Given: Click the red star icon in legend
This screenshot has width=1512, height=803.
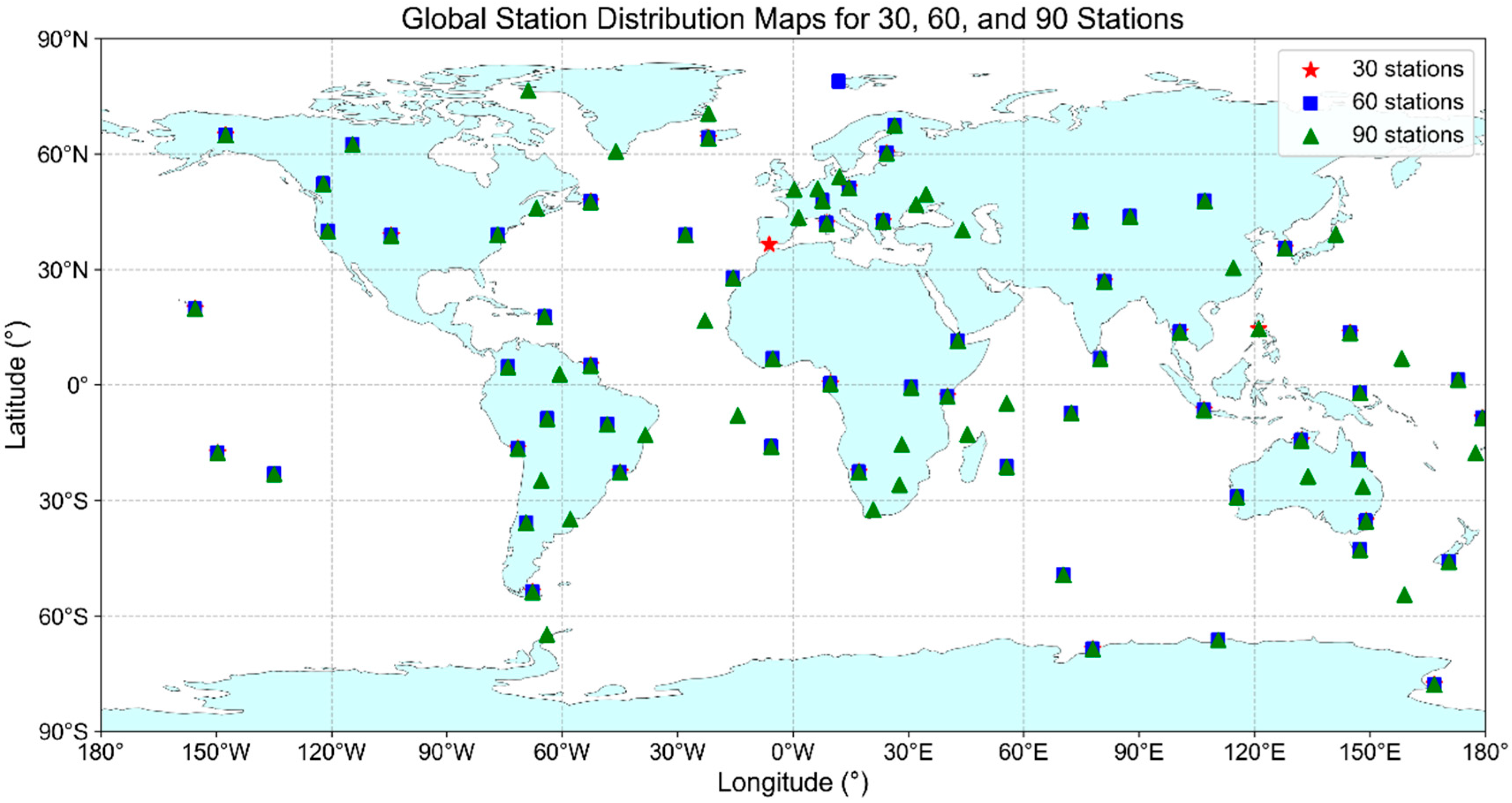Looking at the screenshot, I should coord(1310,70).
